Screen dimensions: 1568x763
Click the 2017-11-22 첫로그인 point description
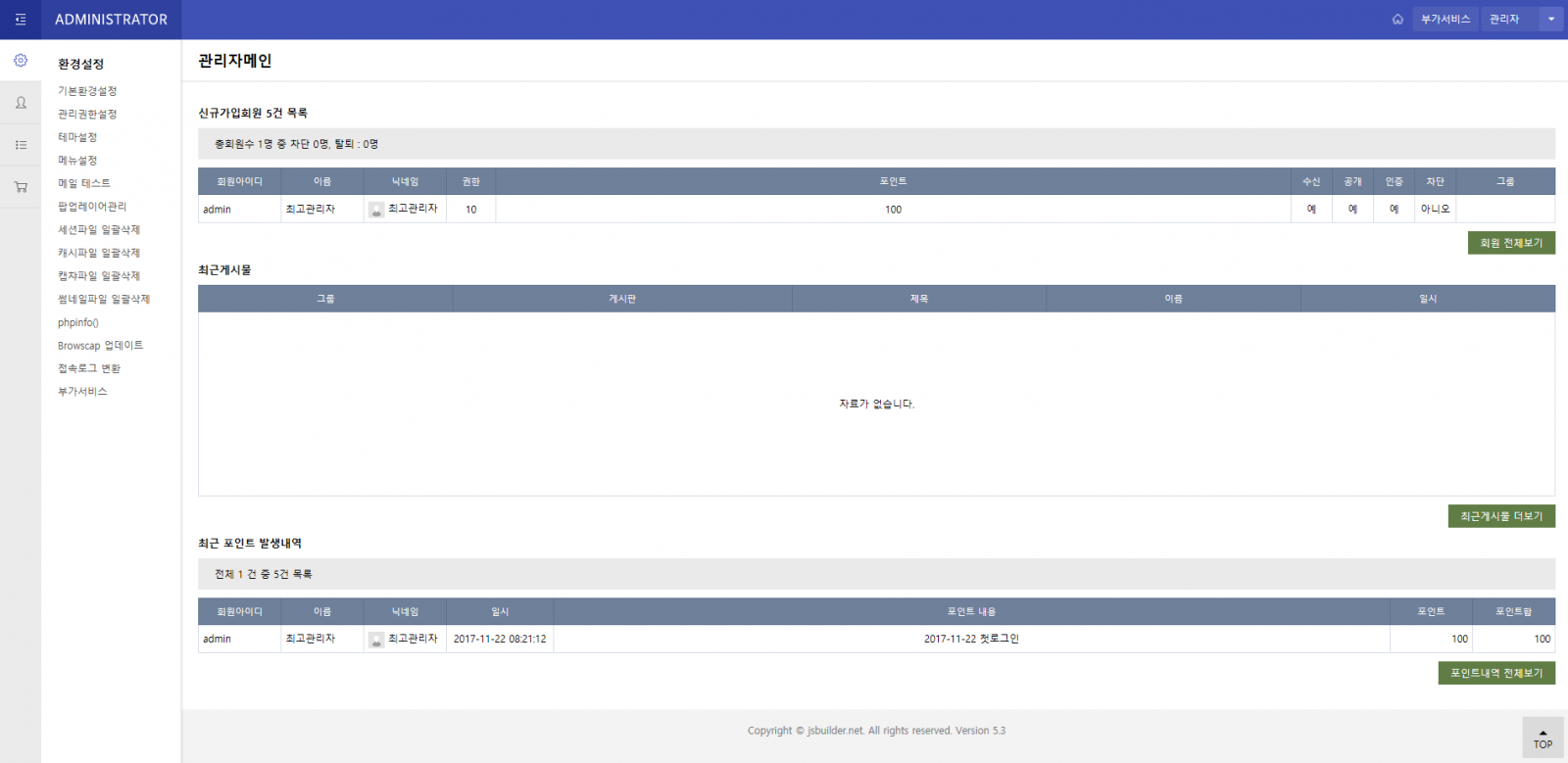coord(971,639)
